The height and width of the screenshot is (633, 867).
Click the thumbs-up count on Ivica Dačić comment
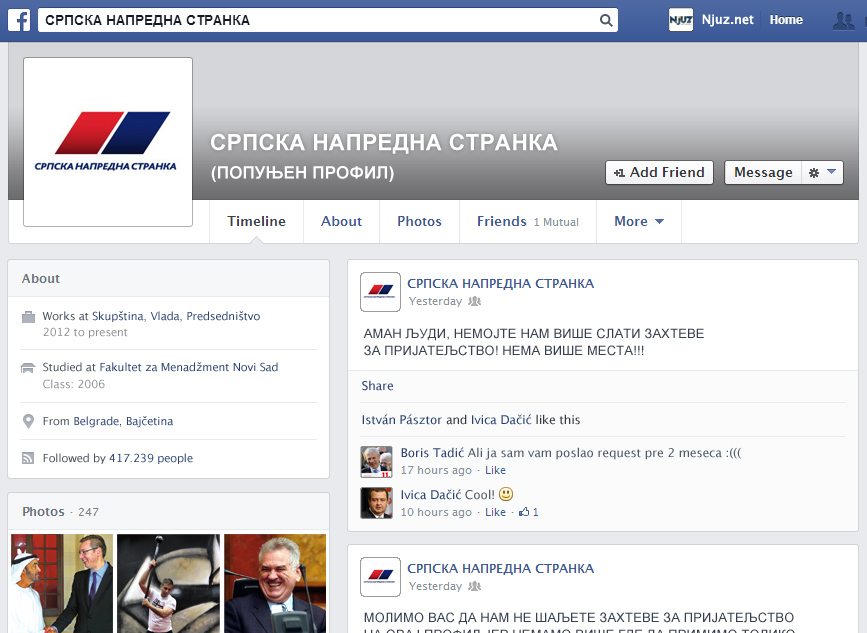click(529, 512)
